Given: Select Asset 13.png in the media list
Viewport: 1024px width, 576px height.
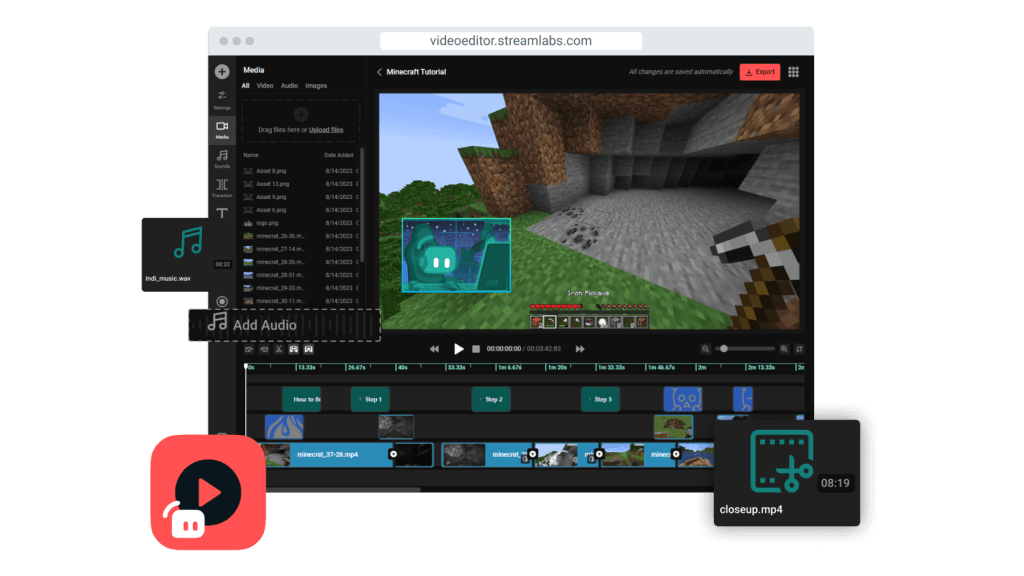Looking at the screenshot, I should pyautogui.click(x=300, y=184).
